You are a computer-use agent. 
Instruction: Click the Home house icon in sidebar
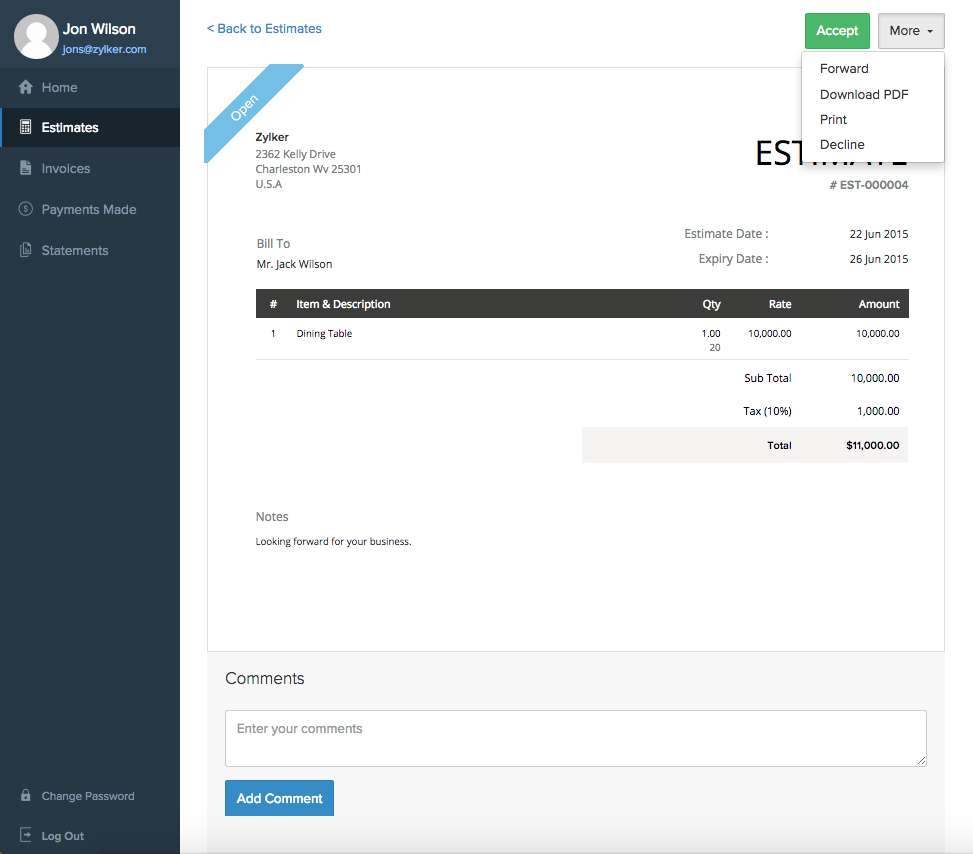pyautogui.click(x=26, y=88)
